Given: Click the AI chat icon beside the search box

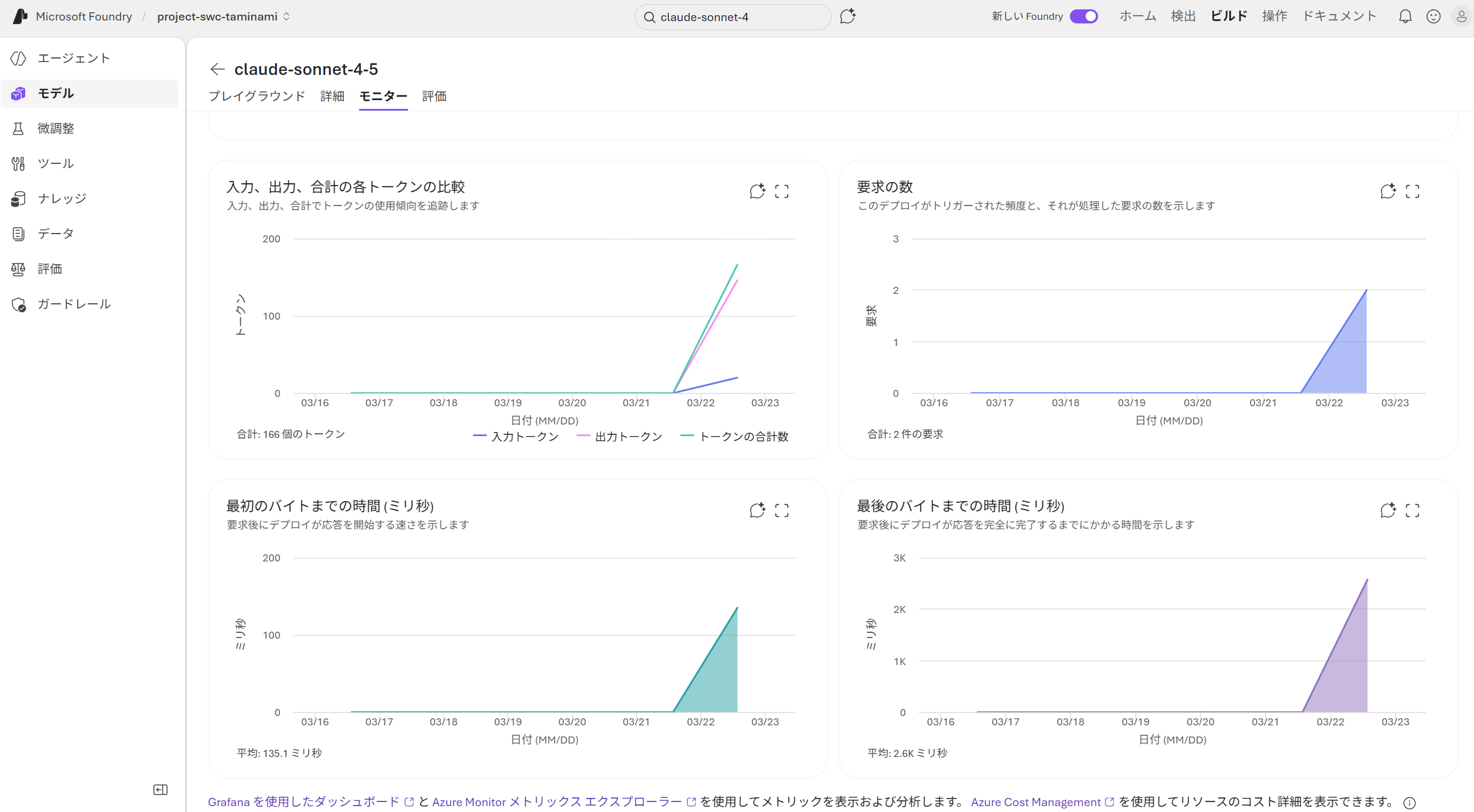Looking at the screenshot, I should pyautogui.click(x=848, y=16).
